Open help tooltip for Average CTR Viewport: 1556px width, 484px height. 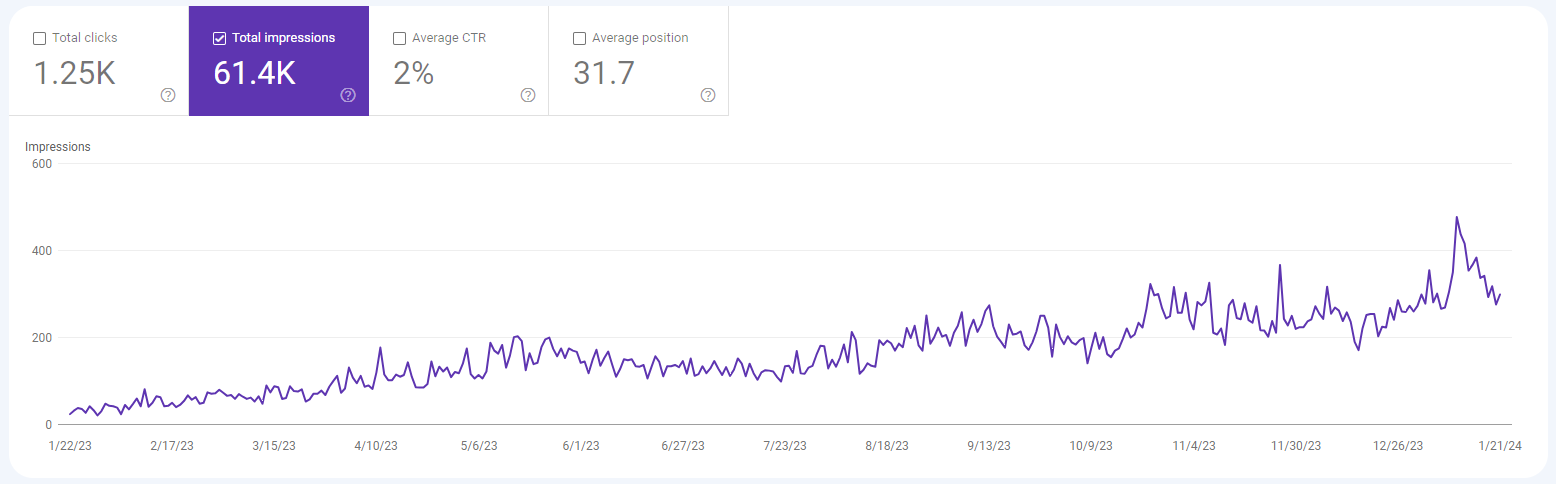528,95
